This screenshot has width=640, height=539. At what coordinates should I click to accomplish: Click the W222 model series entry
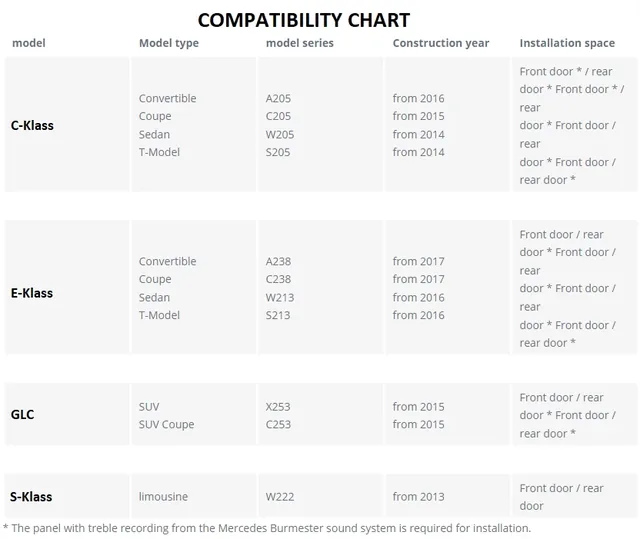[x=280, y=497]
